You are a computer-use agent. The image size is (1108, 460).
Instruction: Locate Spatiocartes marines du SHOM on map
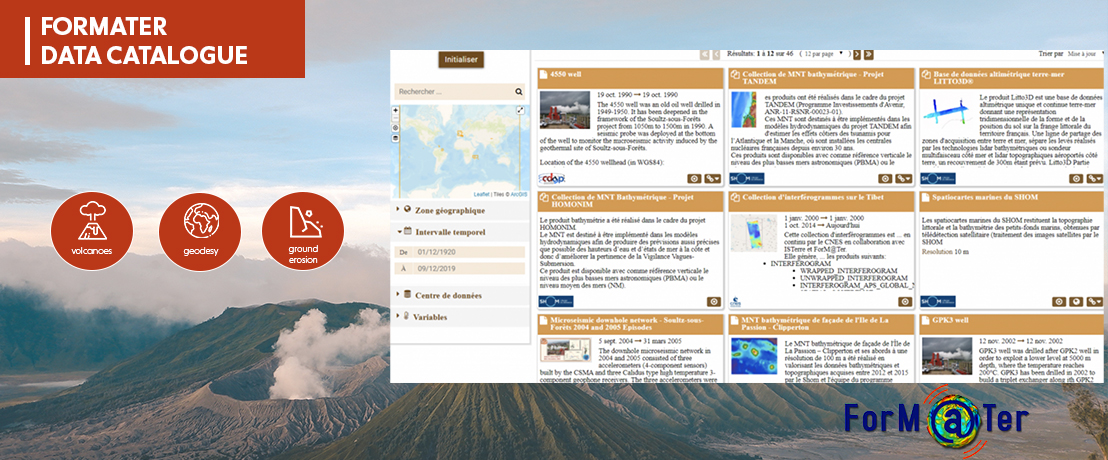tap(1059, 302)
